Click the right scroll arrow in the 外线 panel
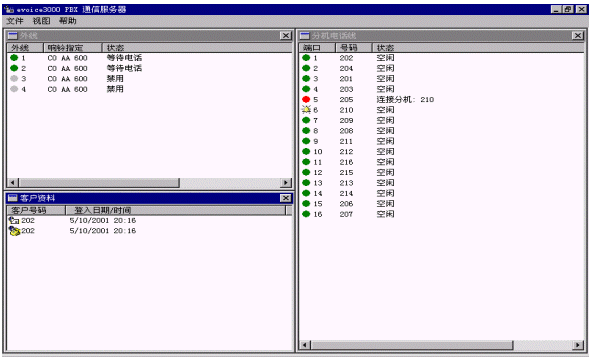The image size is (593, 360). (286, 183)
